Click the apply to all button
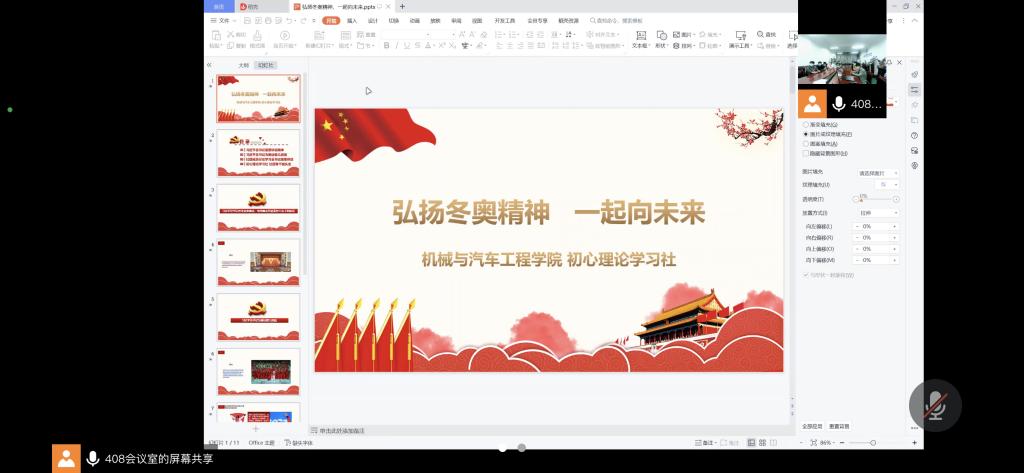This screenshot has height=473, width=1024. tap(812, 426)
